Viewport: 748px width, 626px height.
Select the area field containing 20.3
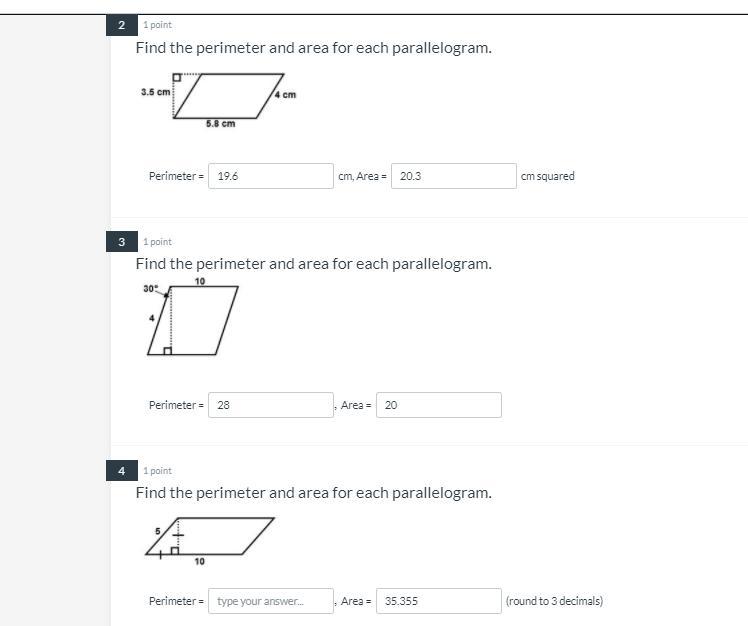(x=453, y=176)
